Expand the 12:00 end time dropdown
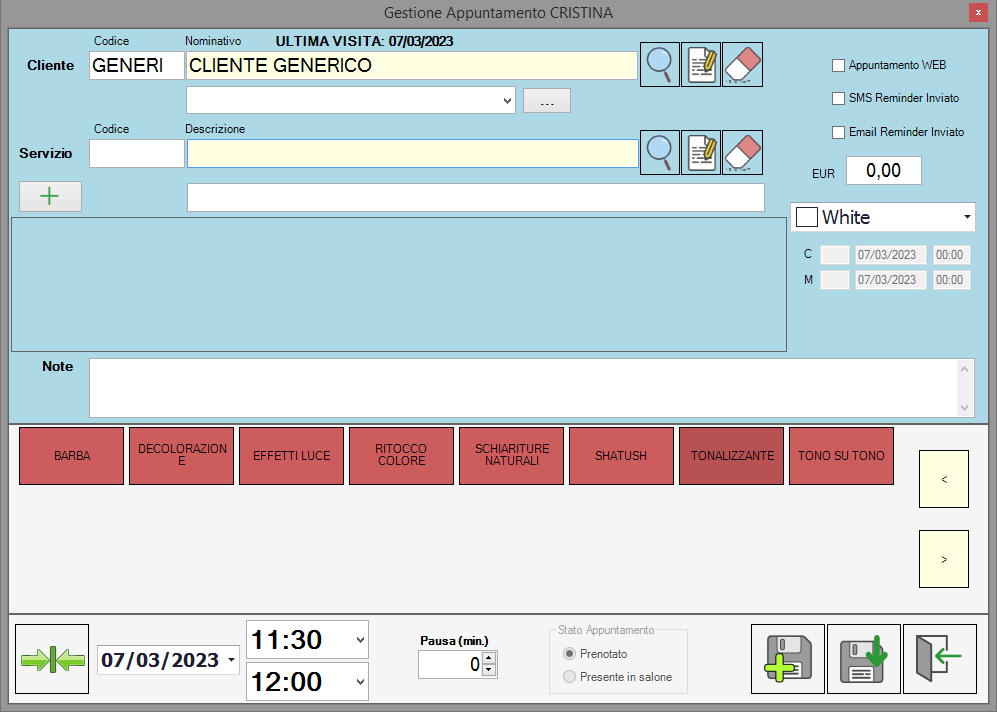 tap(360, 682)
